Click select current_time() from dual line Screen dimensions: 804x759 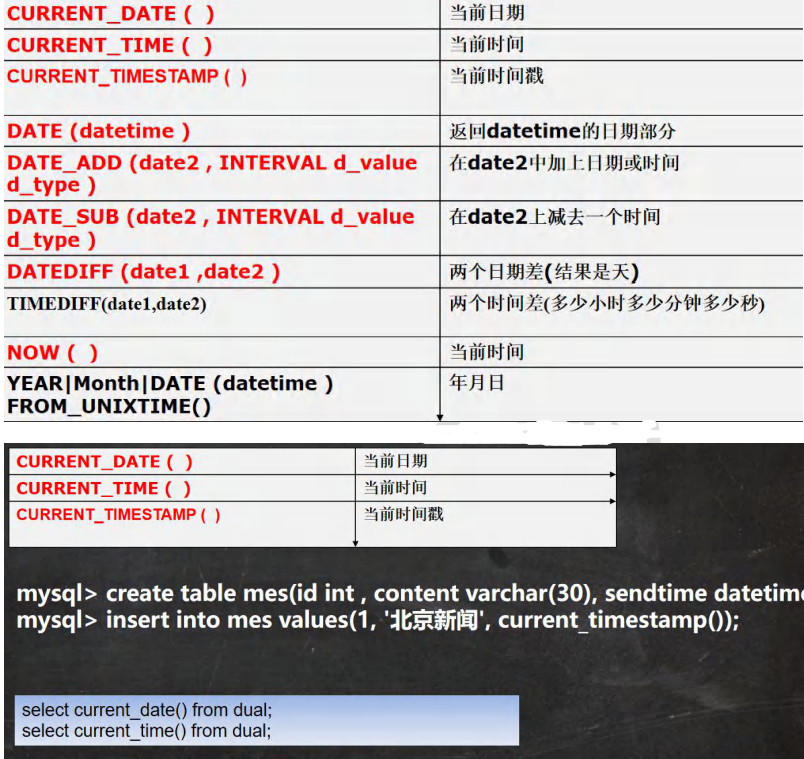pos(147,731)
